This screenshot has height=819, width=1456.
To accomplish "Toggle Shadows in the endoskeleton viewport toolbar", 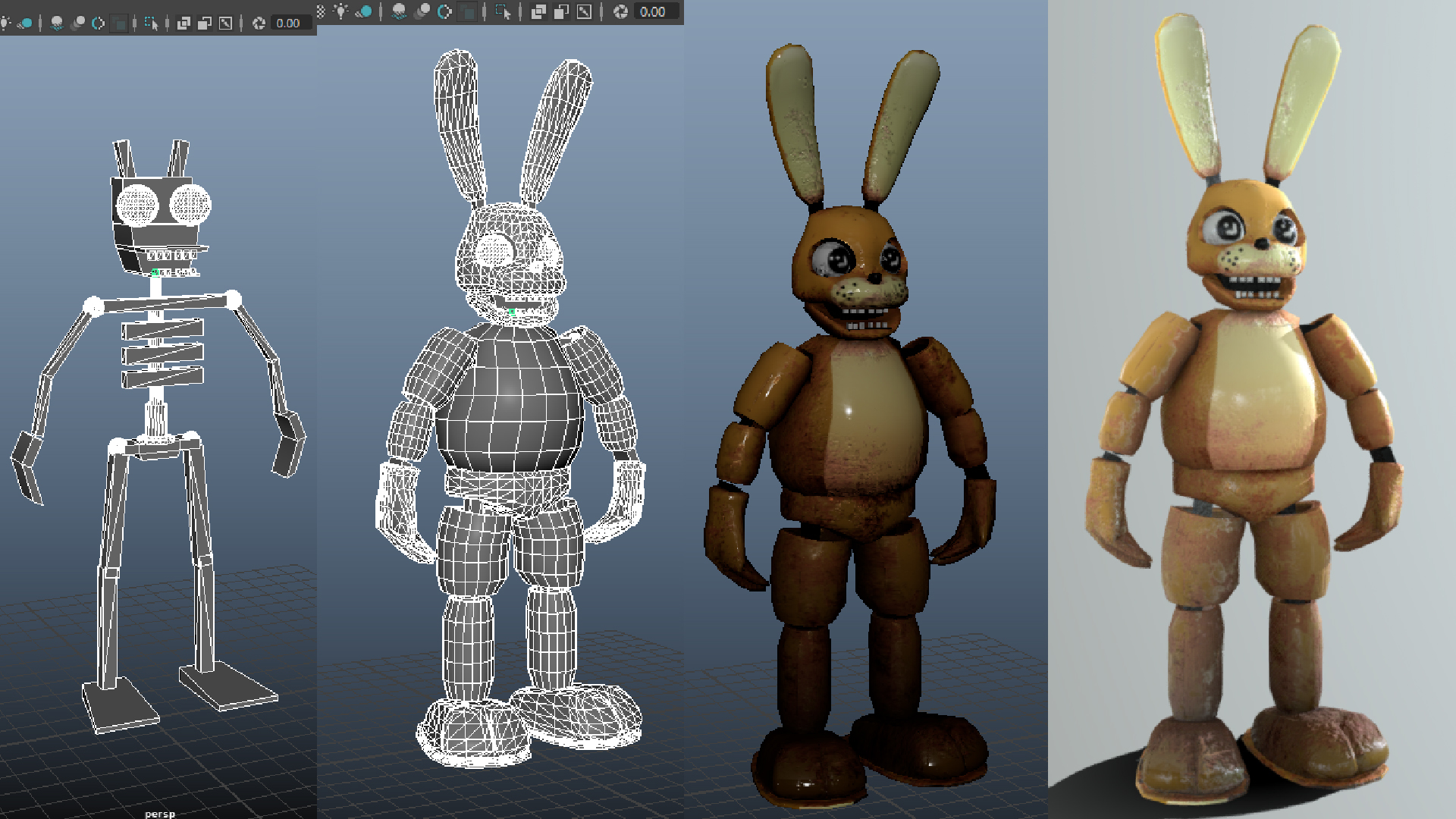I will (24, 23).
